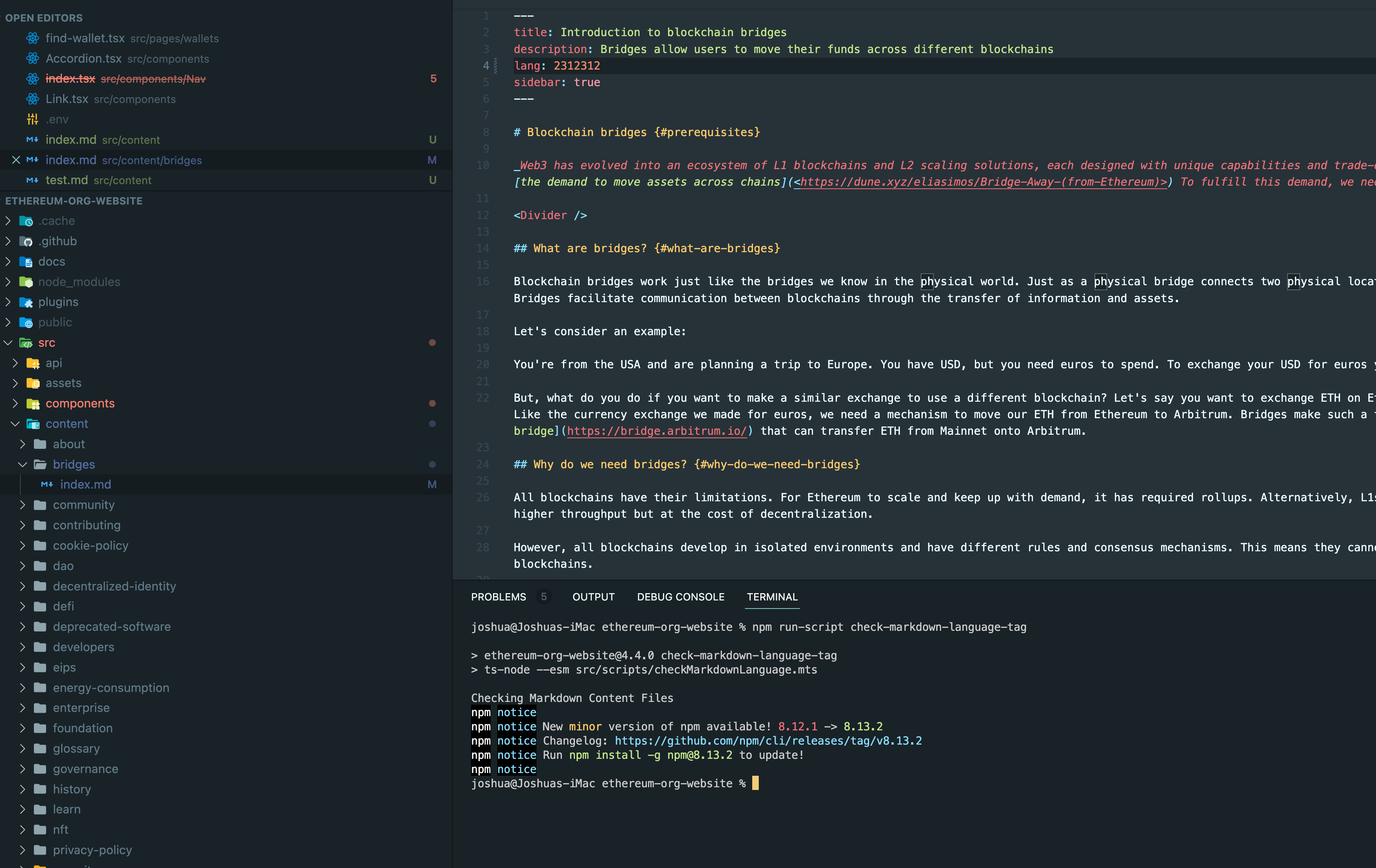Open the npm changelog GitHub link
This screenshot has width=1376, height=868.
[x=768, y=741]
